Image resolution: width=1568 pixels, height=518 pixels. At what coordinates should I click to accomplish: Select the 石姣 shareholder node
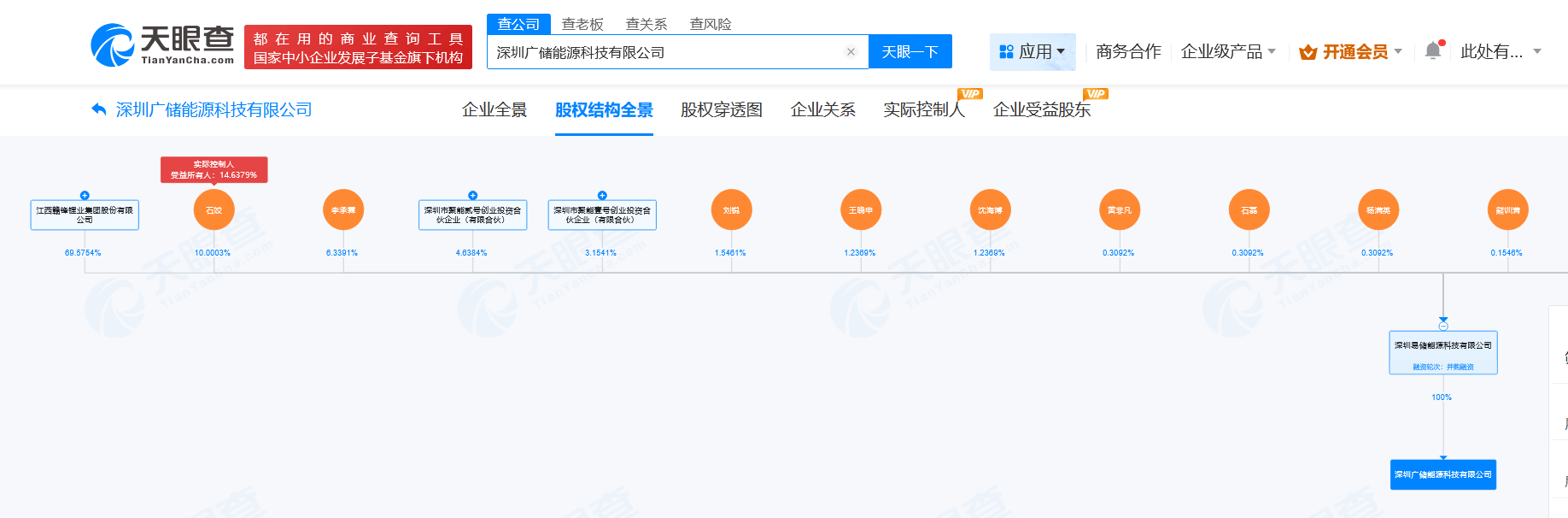(x=214, y=209)
